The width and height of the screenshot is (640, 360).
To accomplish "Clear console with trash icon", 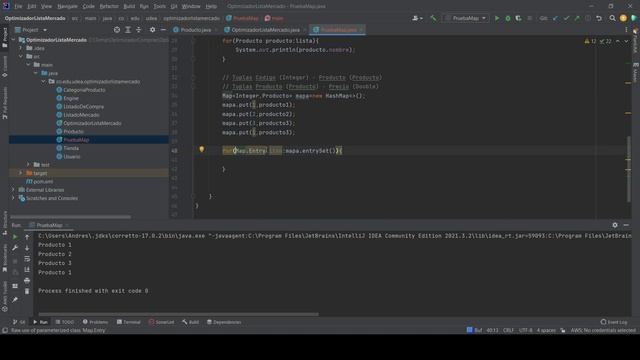I will pyautogui.click(x=27, y=291).
